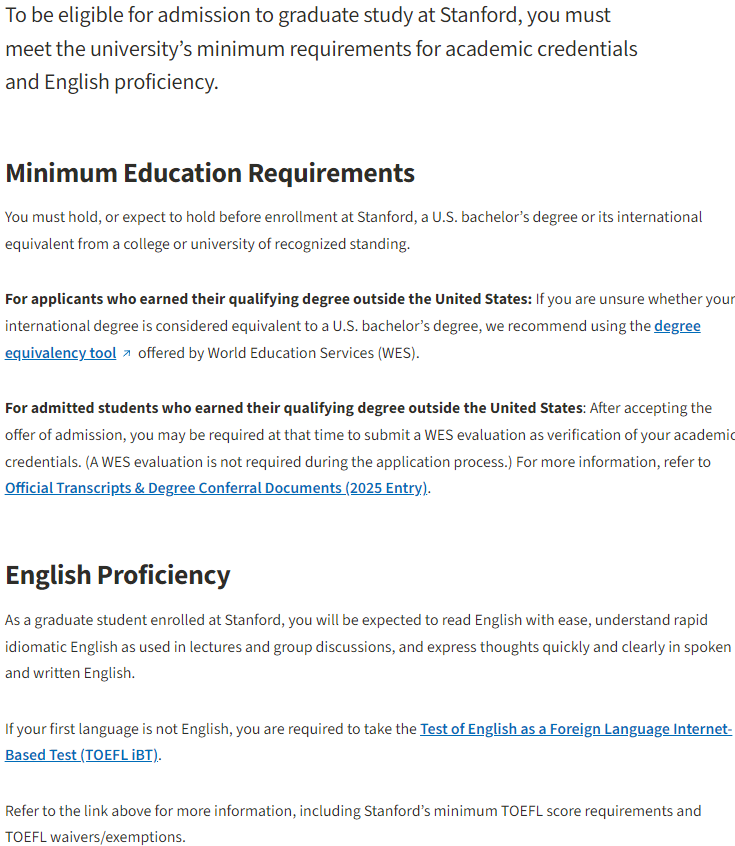Click the English Proficiency heading
Viewport: 735px width, 846px height.
pos(118,575)
